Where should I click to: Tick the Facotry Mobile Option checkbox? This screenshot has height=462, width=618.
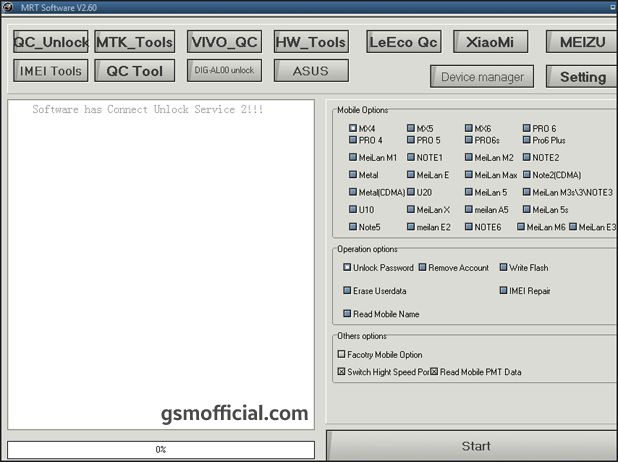[x=341, y=354]
